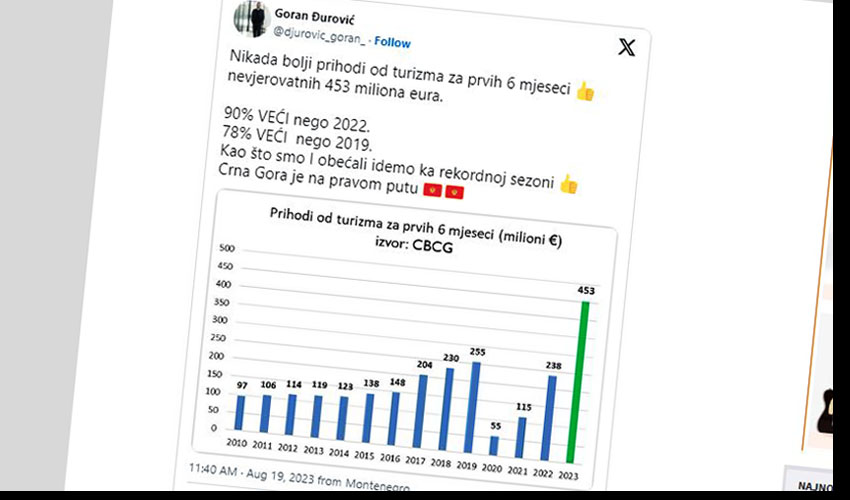
Task: Click the Montenegro flag emojis
Action: point(444,190)
